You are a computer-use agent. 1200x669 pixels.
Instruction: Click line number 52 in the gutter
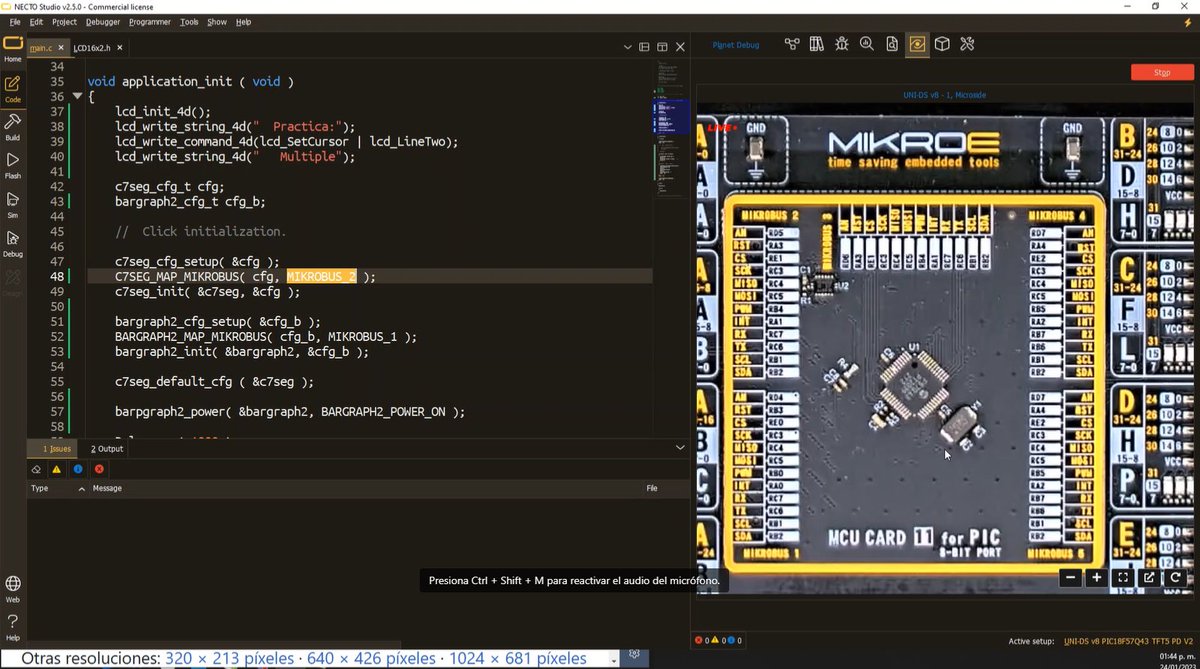coord(56,337)
